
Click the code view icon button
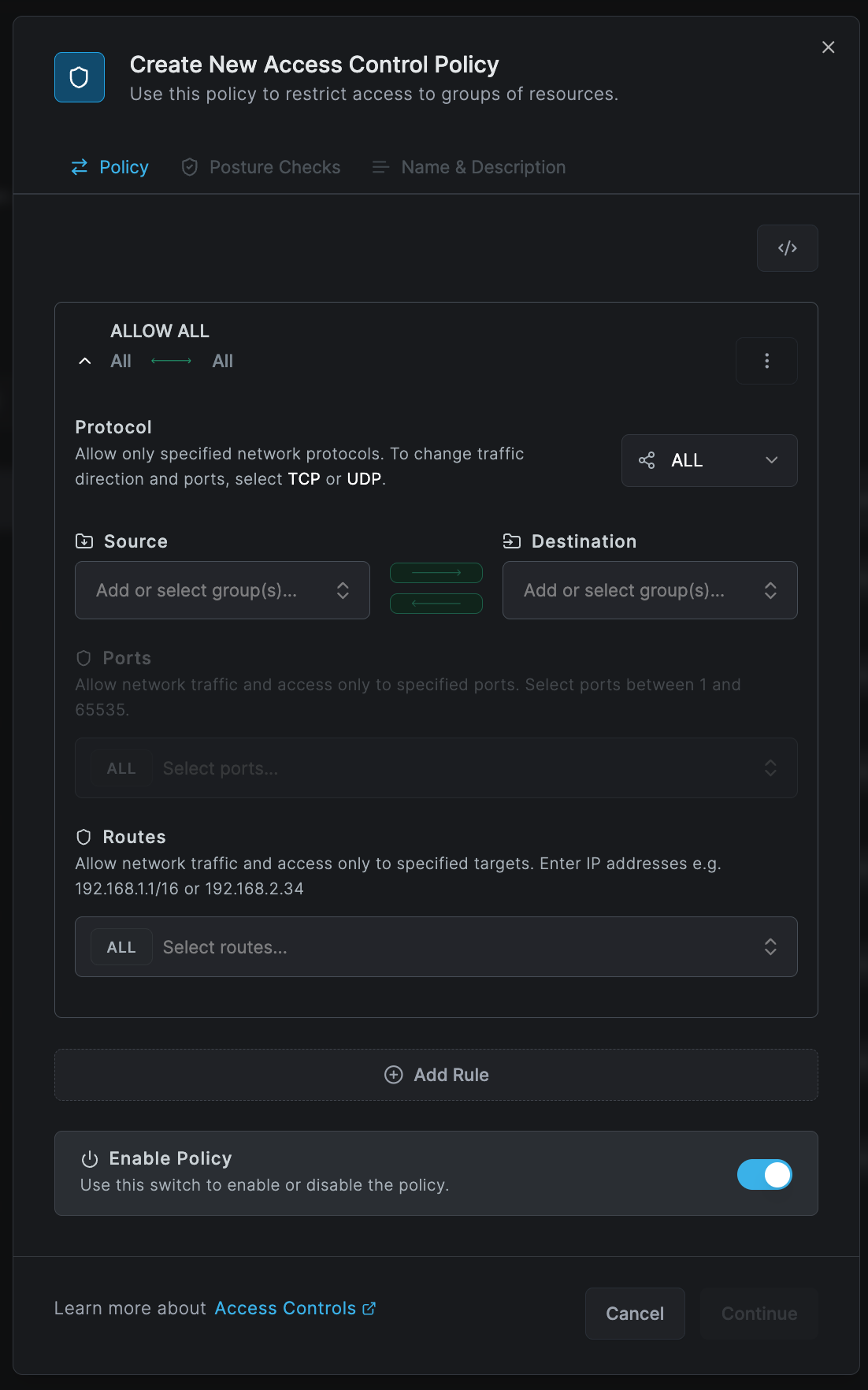click(787, 248)
